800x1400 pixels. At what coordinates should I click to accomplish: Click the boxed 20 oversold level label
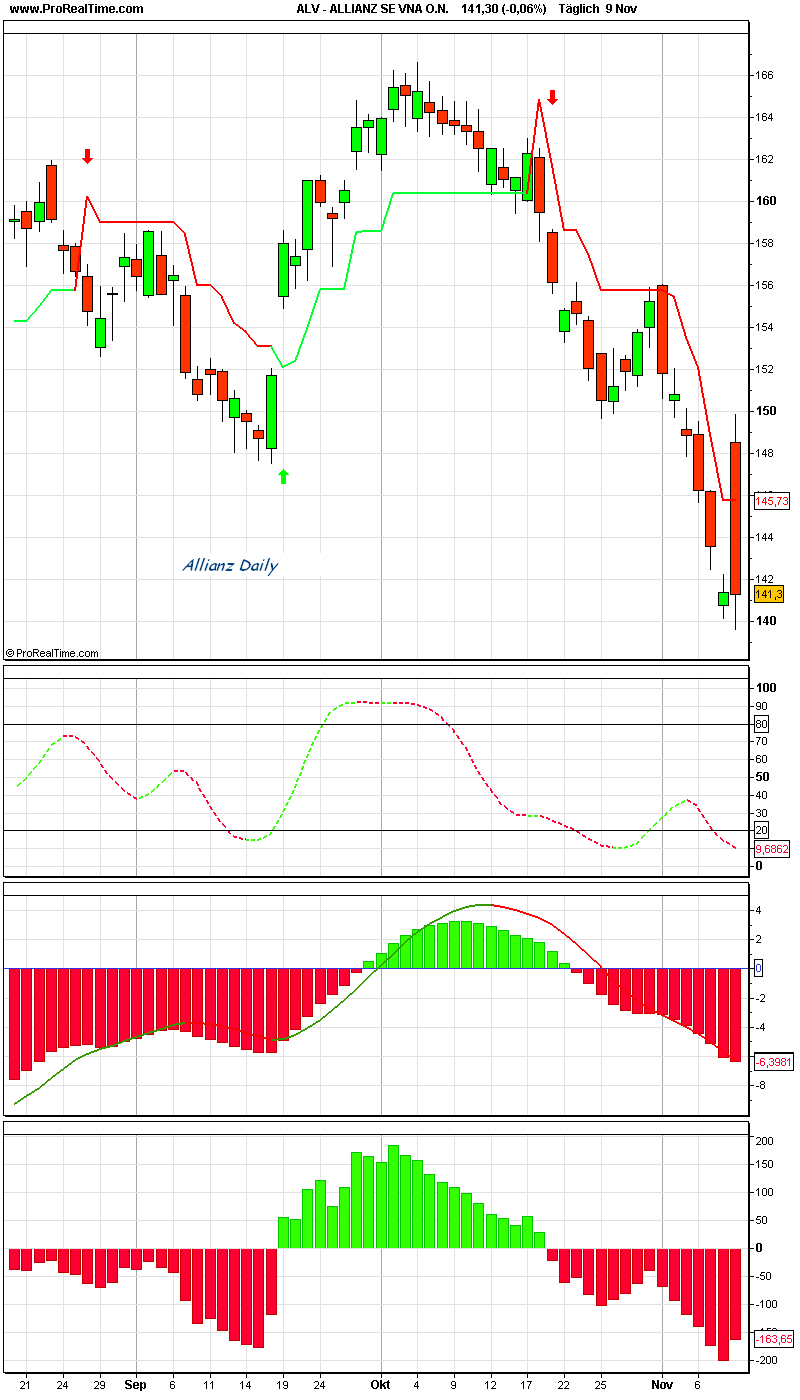762,831
